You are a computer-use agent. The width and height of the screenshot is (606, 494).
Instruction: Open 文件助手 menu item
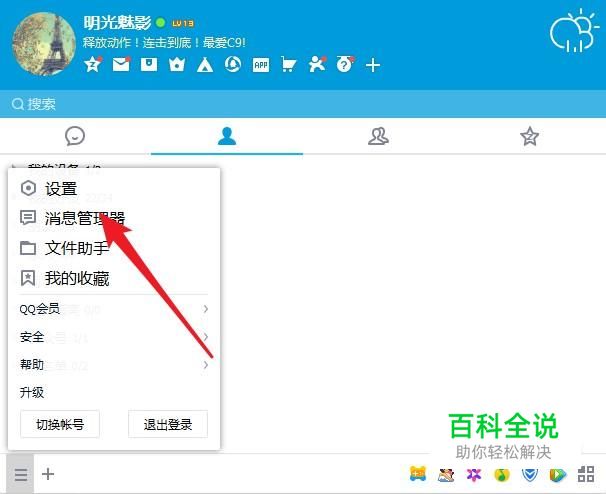(114, 248)
